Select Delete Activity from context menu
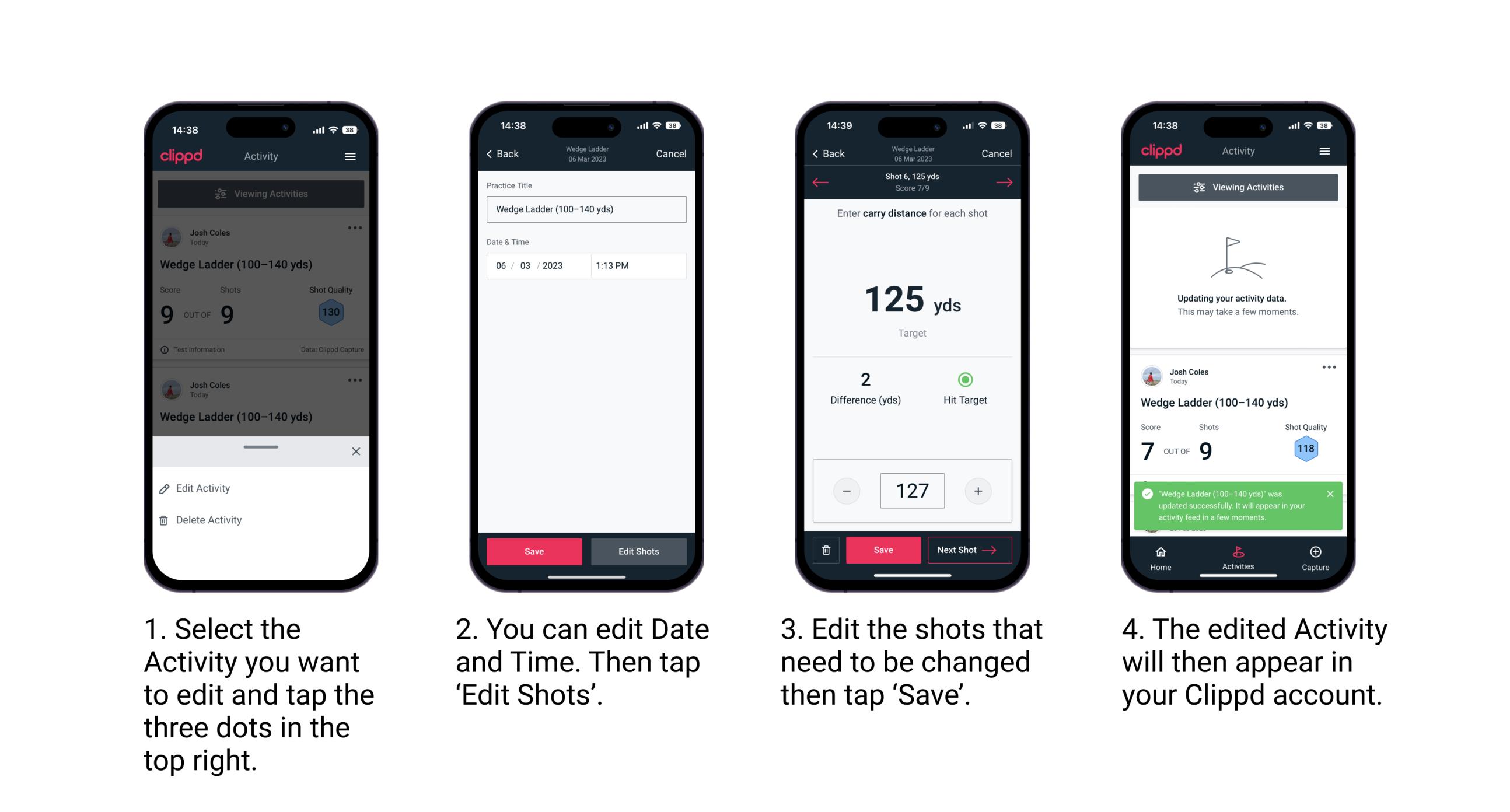Screen dimensions: 1510x812 click(209, 518)
